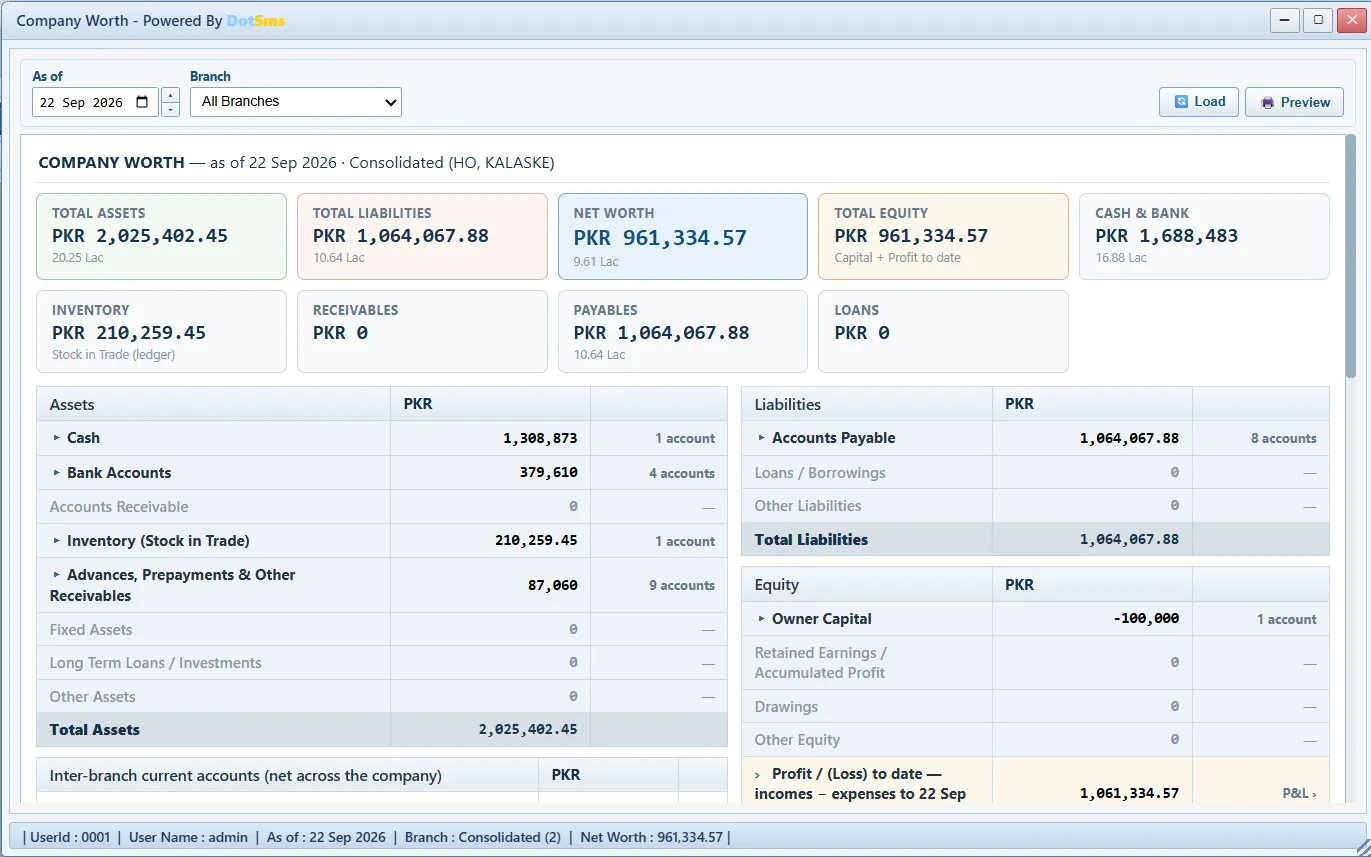
Task: Click the Loans / Borrowings row label
Action: [x=820, y=473]
